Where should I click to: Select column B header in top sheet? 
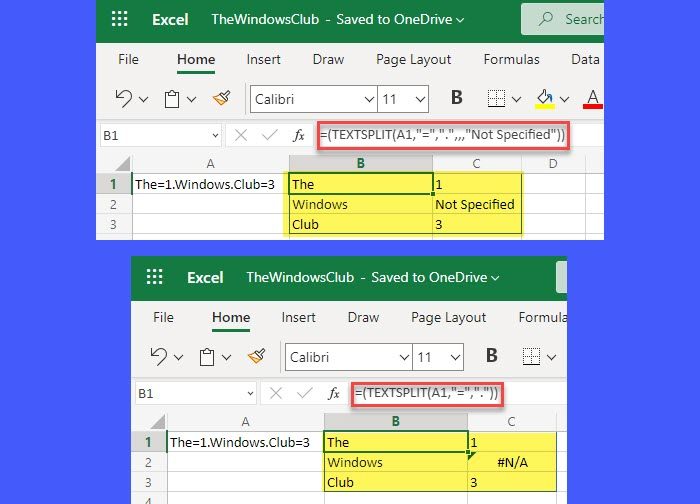click(x=361, y=163)
